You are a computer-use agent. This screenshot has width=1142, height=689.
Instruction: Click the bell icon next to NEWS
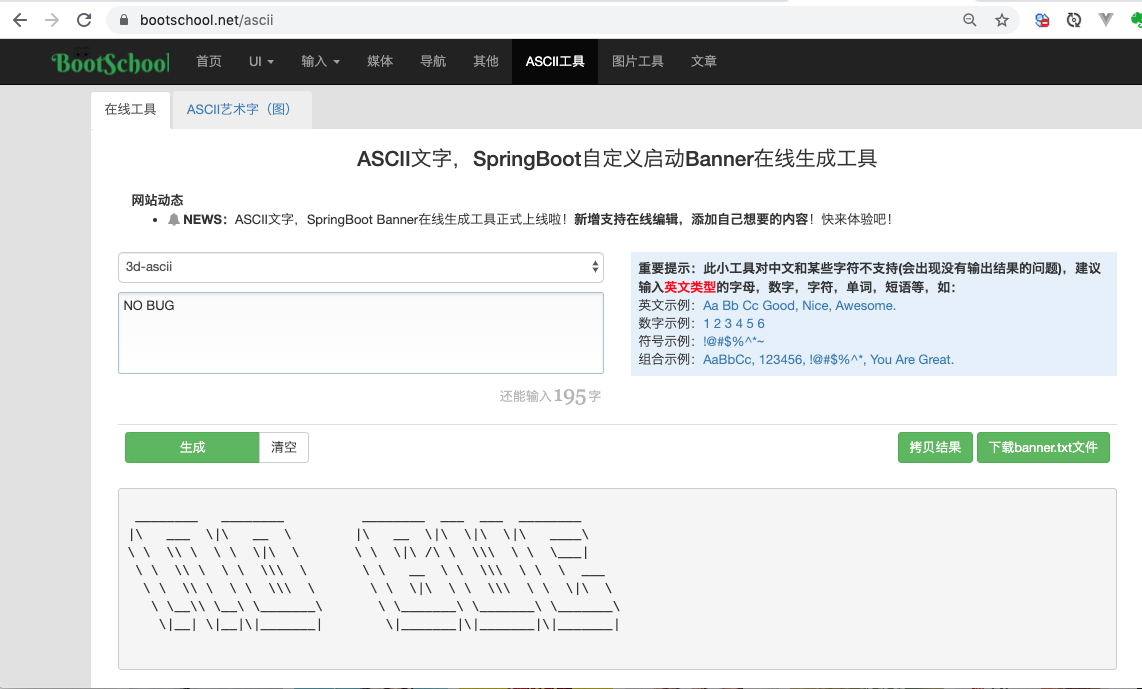(x=173, y=219)
